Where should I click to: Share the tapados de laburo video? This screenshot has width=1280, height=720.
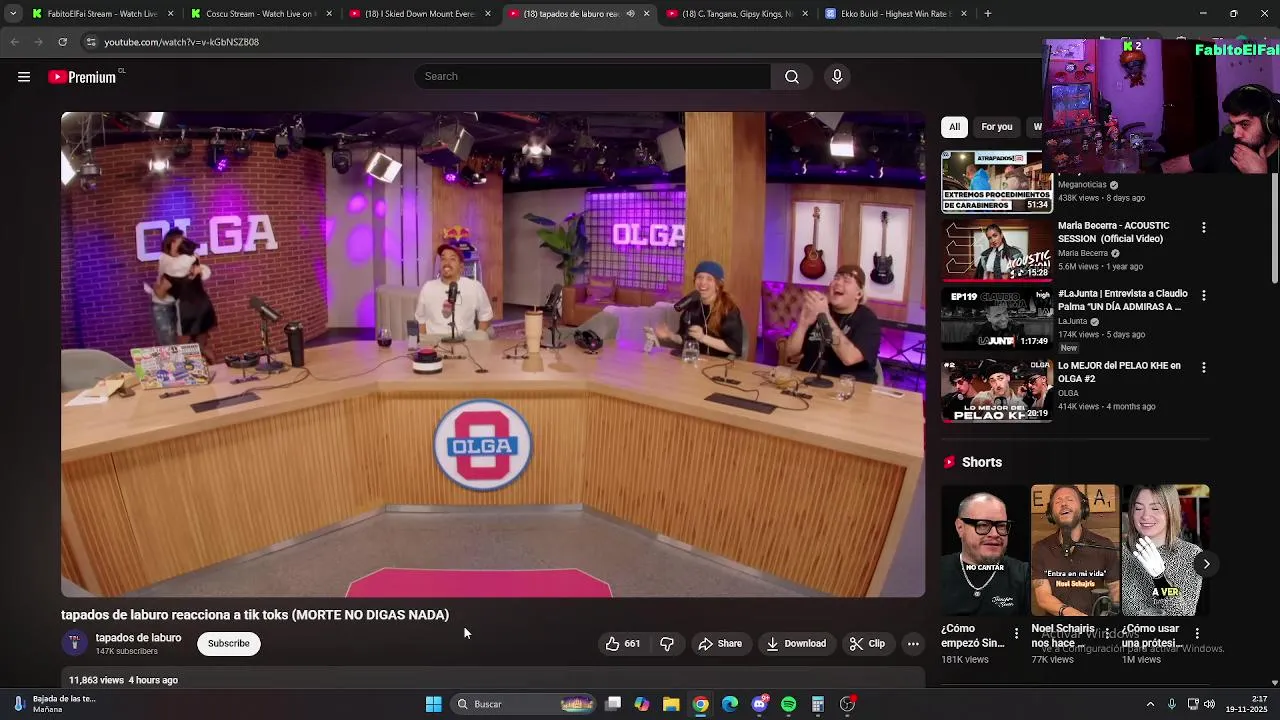coord(720,643)
